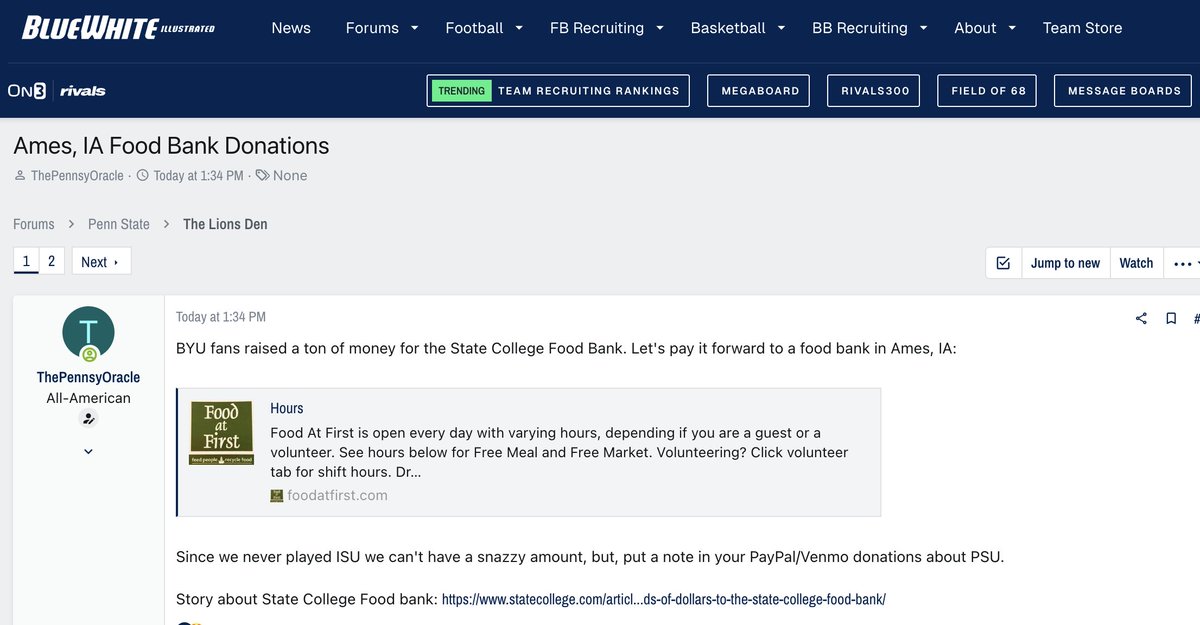Open ThePennsyOracle's avatar profile picture
The width and height of the screenshot is (1200, 625).
(88, 333)
